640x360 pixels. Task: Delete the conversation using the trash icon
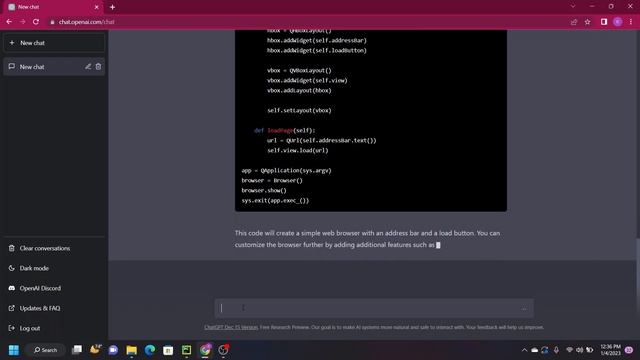click(98, 67)
